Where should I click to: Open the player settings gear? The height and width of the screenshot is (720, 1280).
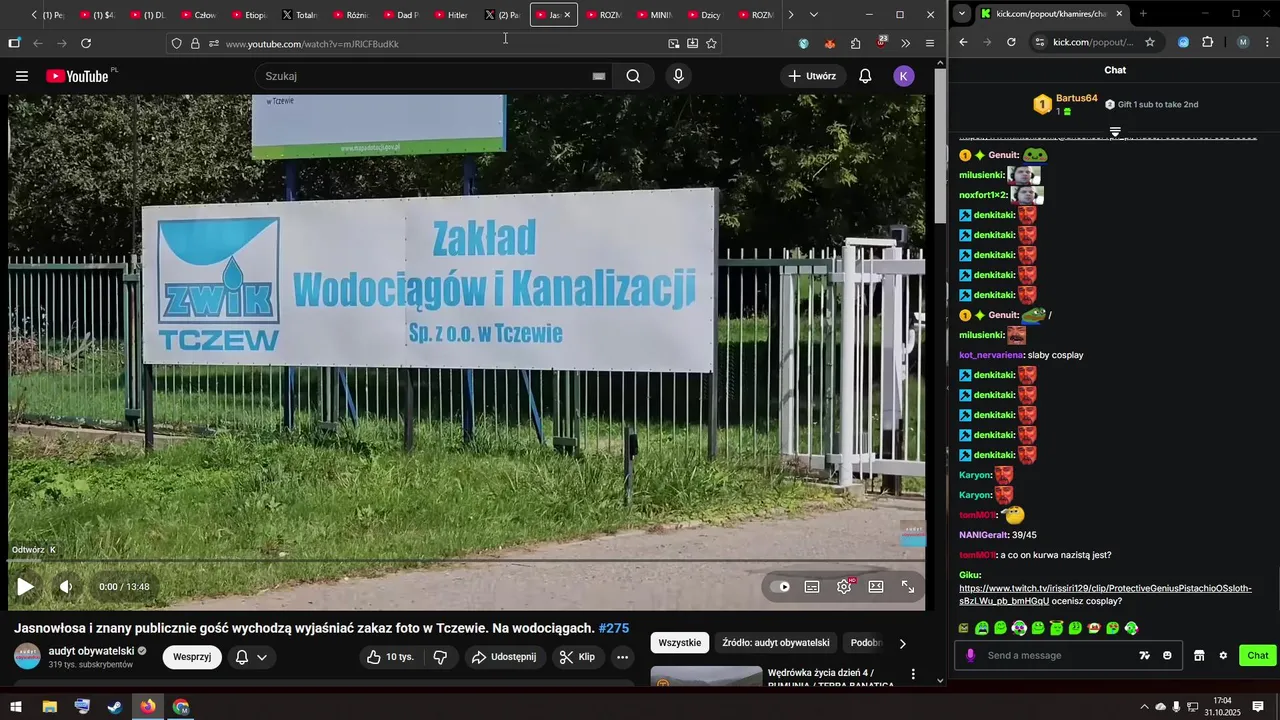844,587
